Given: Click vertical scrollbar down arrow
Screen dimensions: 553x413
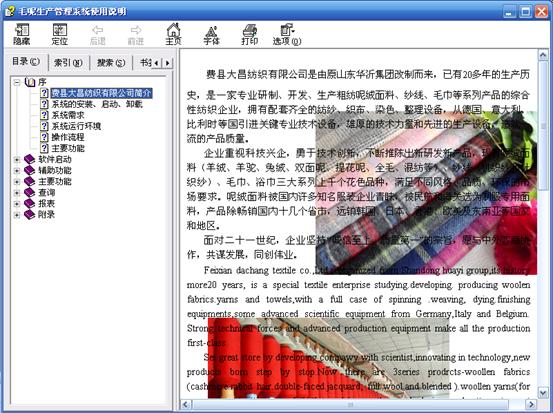Looking at the screenshot, I should [542, 392].
